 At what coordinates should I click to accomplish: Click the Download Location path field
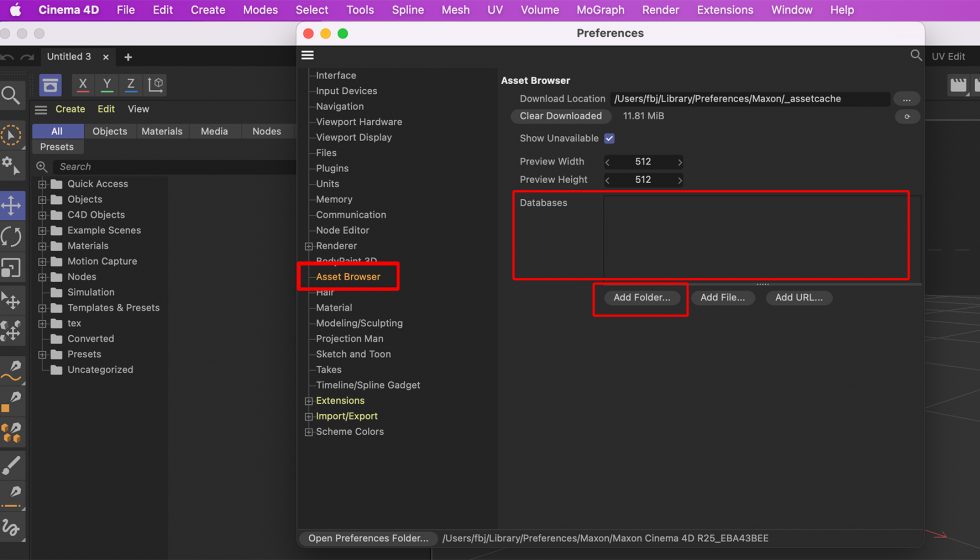(x=750, y=99)
